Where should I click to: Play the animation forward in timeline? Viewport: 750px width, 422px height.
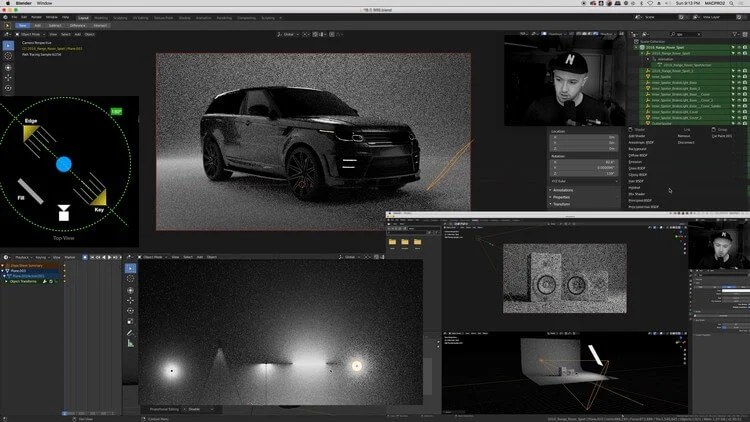pyautogui.click(x=110, y=257)
